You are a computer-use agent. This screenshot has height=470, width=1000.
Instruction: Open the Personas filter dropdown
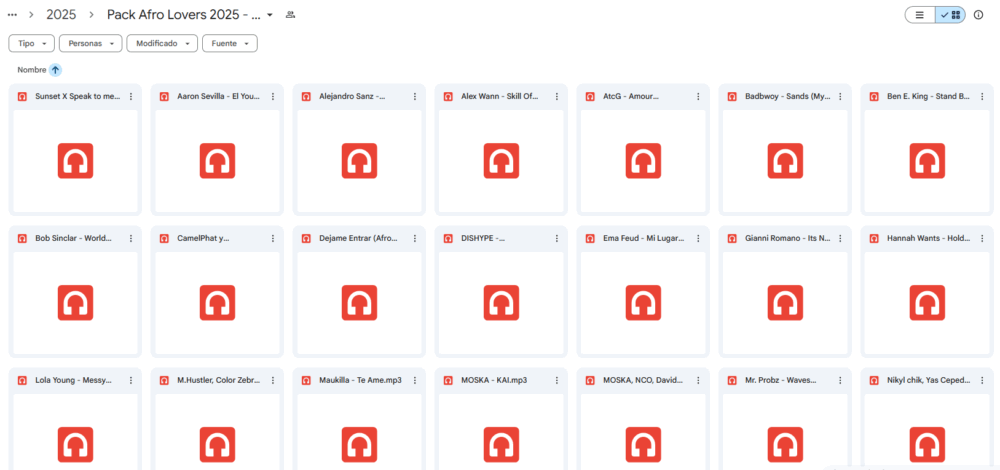[x=91, y=43]
